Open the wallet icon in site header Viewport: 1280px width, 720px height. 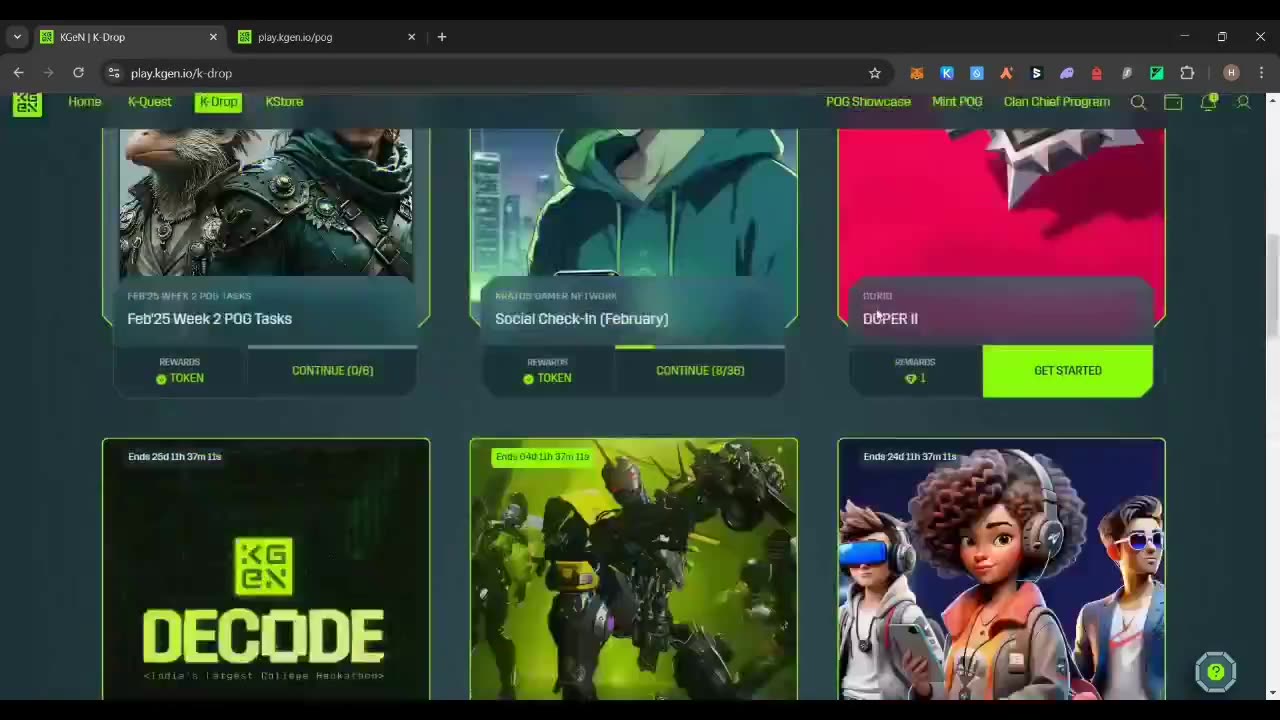[x=1173, y=102]
